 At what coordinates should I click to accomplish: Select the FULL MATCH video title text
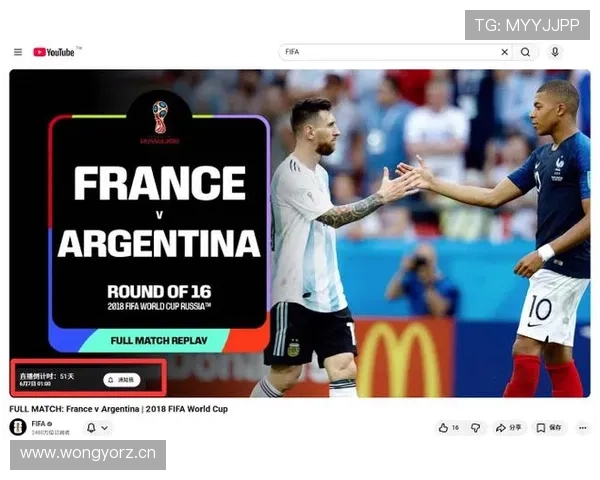[119, 409]
